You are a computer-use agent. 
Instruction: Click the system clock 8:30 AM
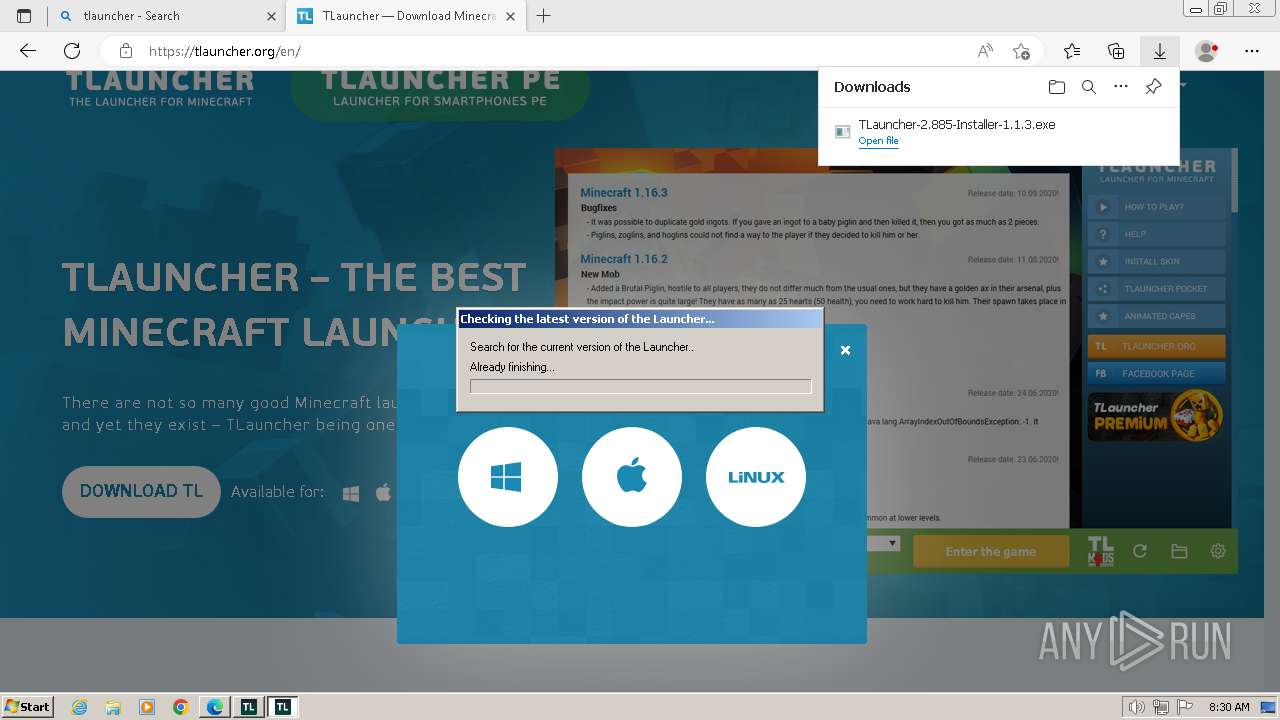(1229, 707)
